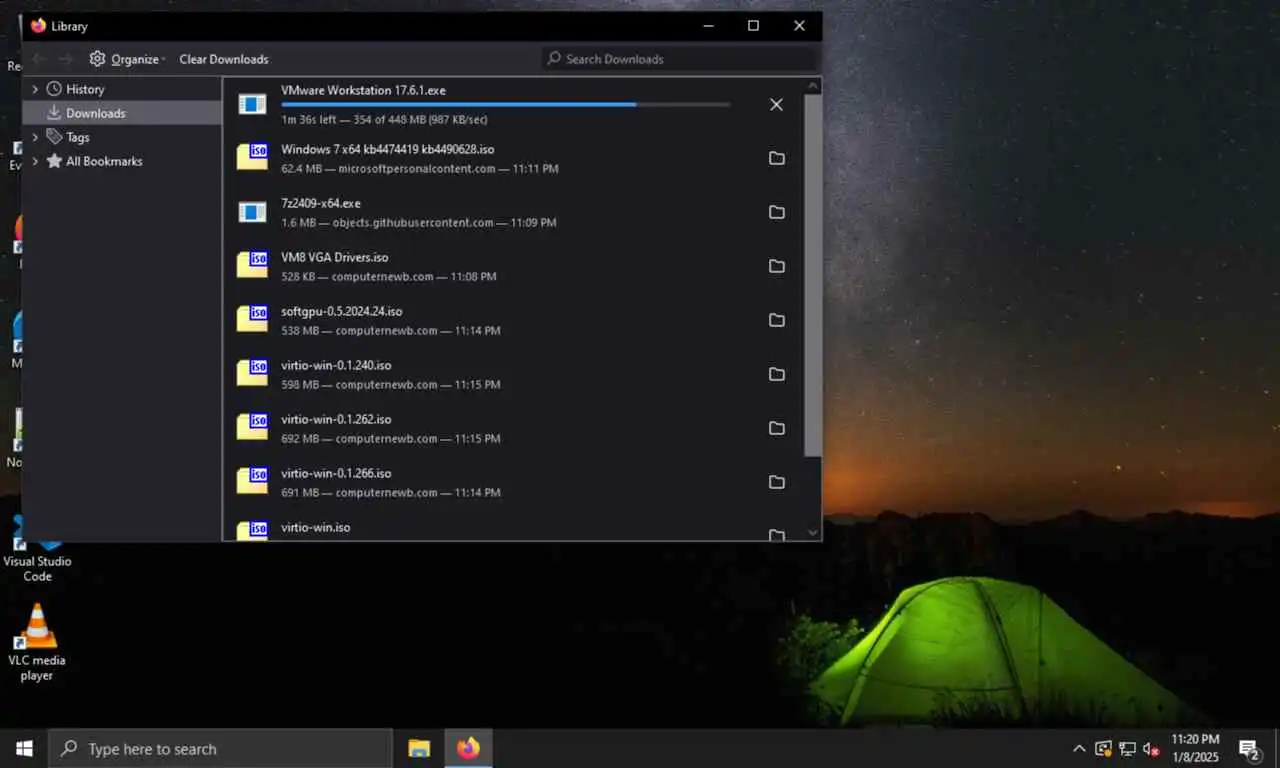This screenshot has width=1280, height=768.
Task: Open containing folder for Windows 7 x64 iso
Action: [776, 158]
